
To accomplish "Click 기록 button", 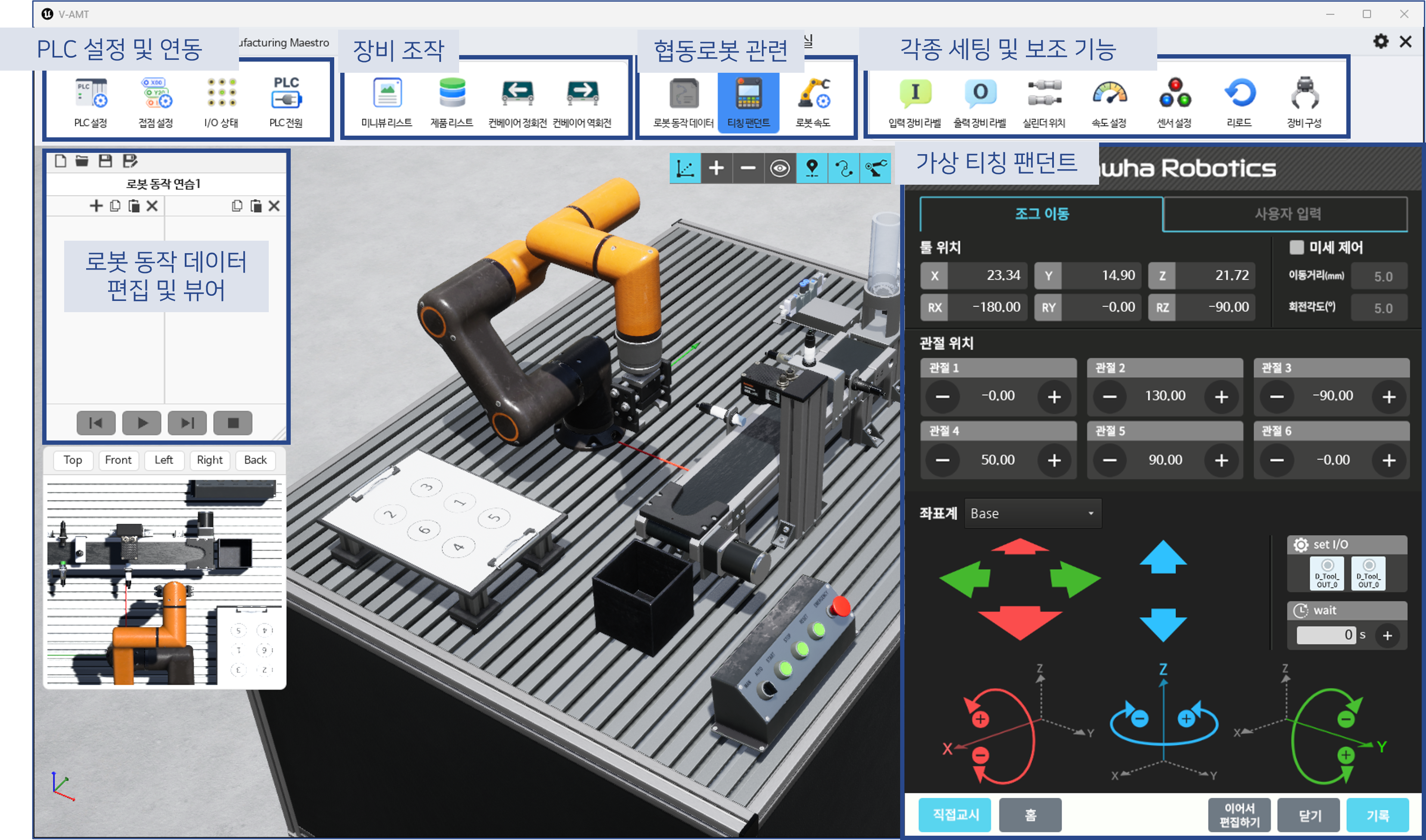I will pos(1378,815).
